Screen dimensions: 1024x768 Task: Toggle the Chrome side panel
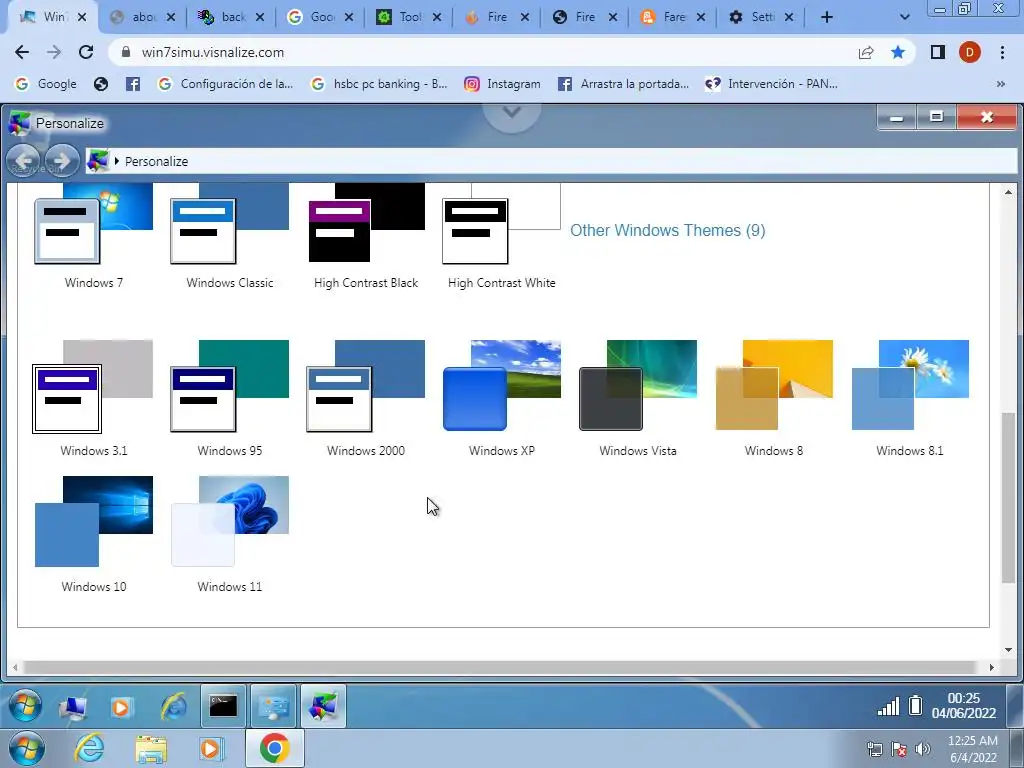(x=938, y=52)
